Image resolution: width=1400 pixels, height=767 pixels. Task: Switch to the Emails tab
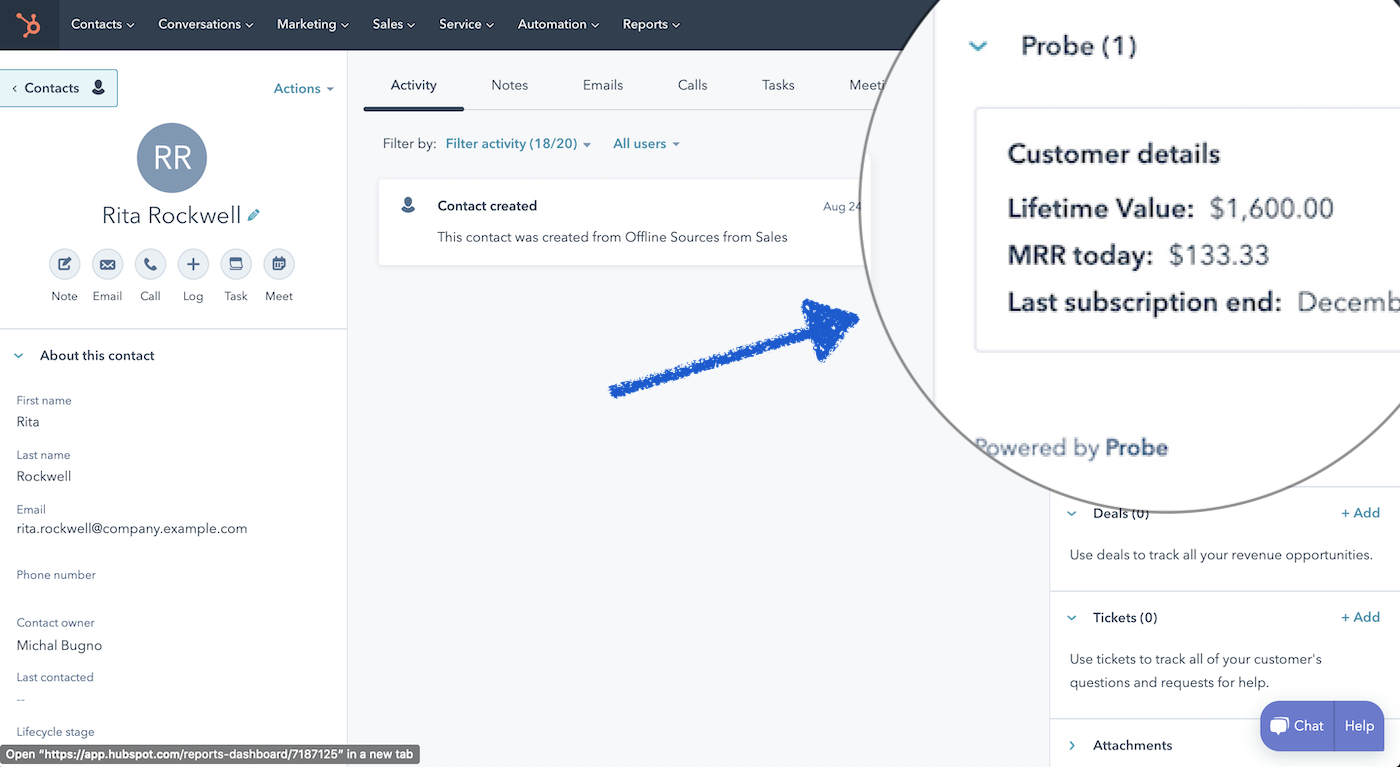603,85
